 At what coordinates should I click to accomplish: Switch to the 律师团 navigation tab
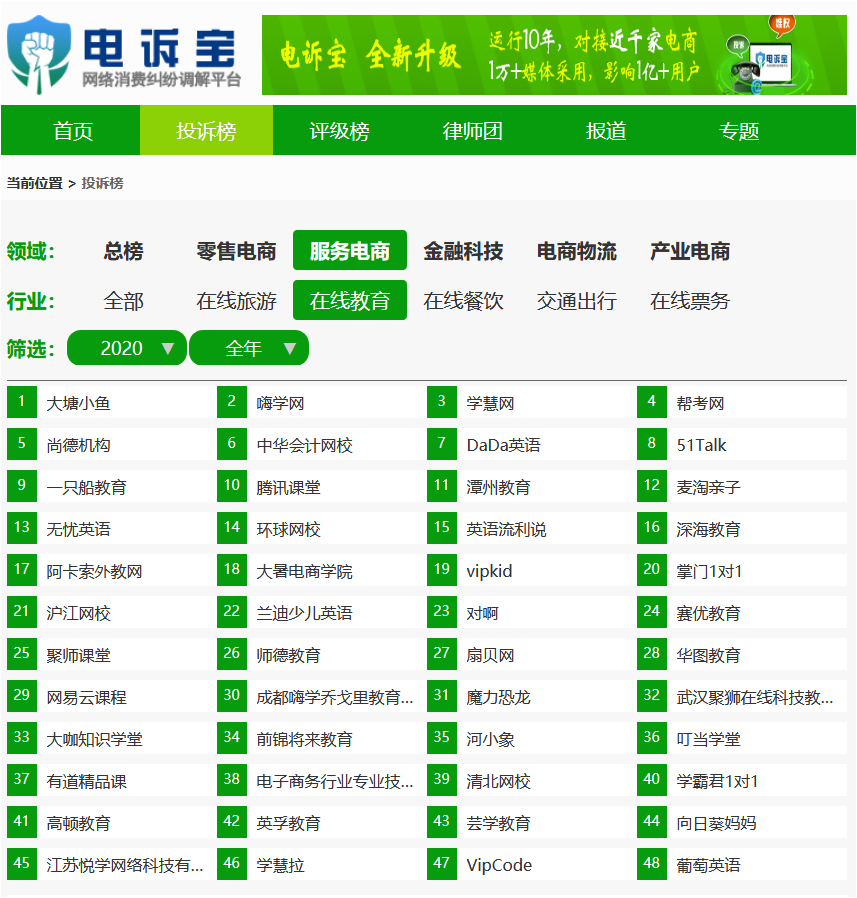(473, 131)
